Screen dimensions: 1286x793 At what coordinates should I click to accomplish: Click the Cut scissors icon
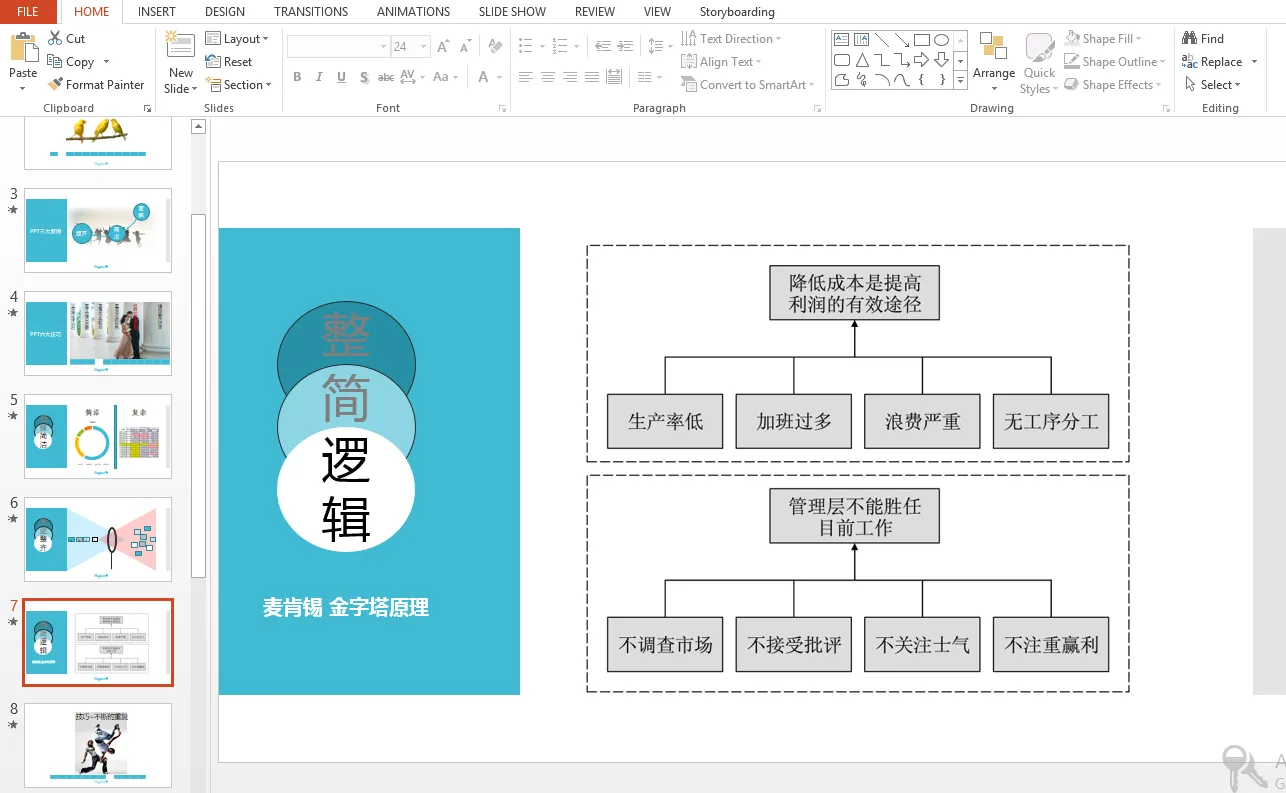(56, 38)
